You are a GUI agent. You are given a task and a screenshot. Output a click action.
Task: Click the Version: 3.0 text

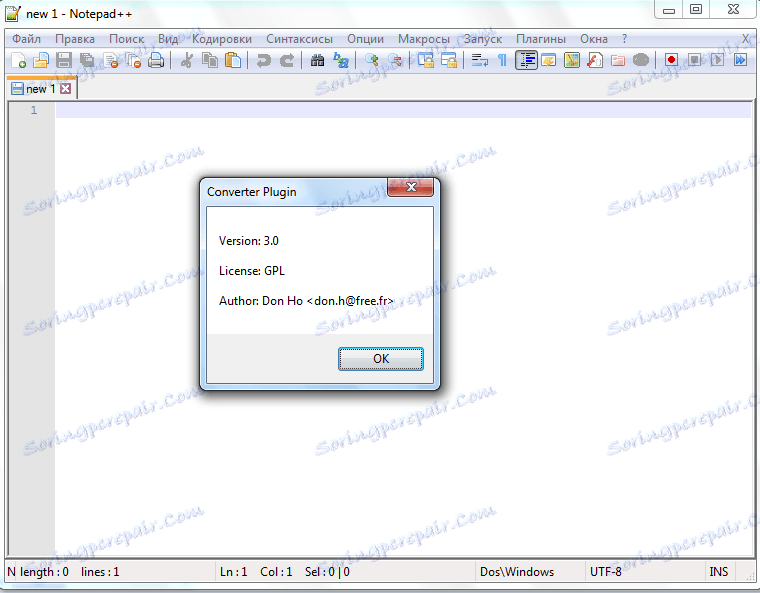pyautogui.click(x=249, y=241)
